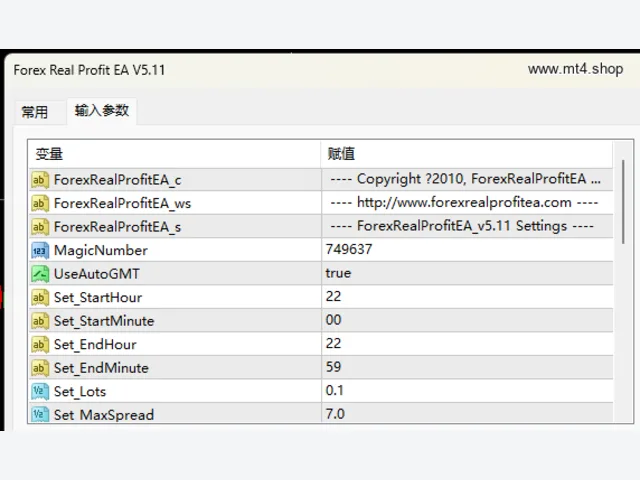Switch to the 常用 tab
This screenshot has width=640, height=480.
[35, 112]
